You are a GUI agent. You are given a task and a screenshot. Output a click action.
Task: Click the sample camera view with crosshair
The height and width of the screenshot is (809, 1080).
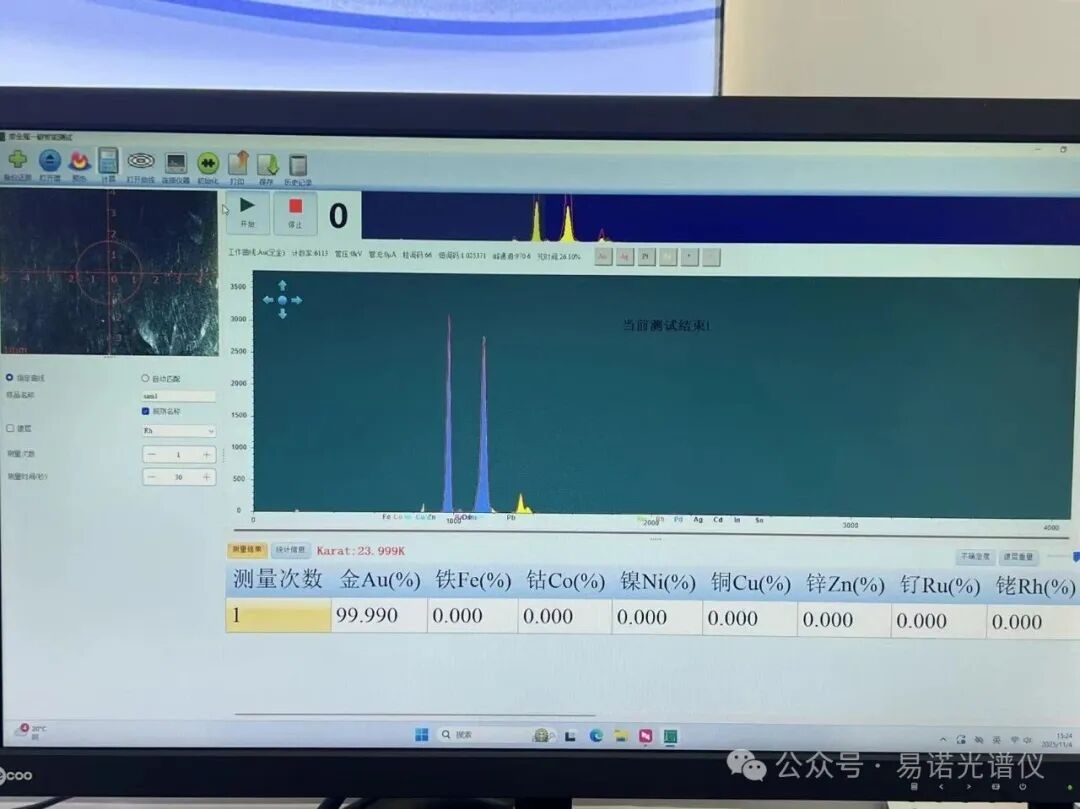pyautogui.click(x=109, y=272)
